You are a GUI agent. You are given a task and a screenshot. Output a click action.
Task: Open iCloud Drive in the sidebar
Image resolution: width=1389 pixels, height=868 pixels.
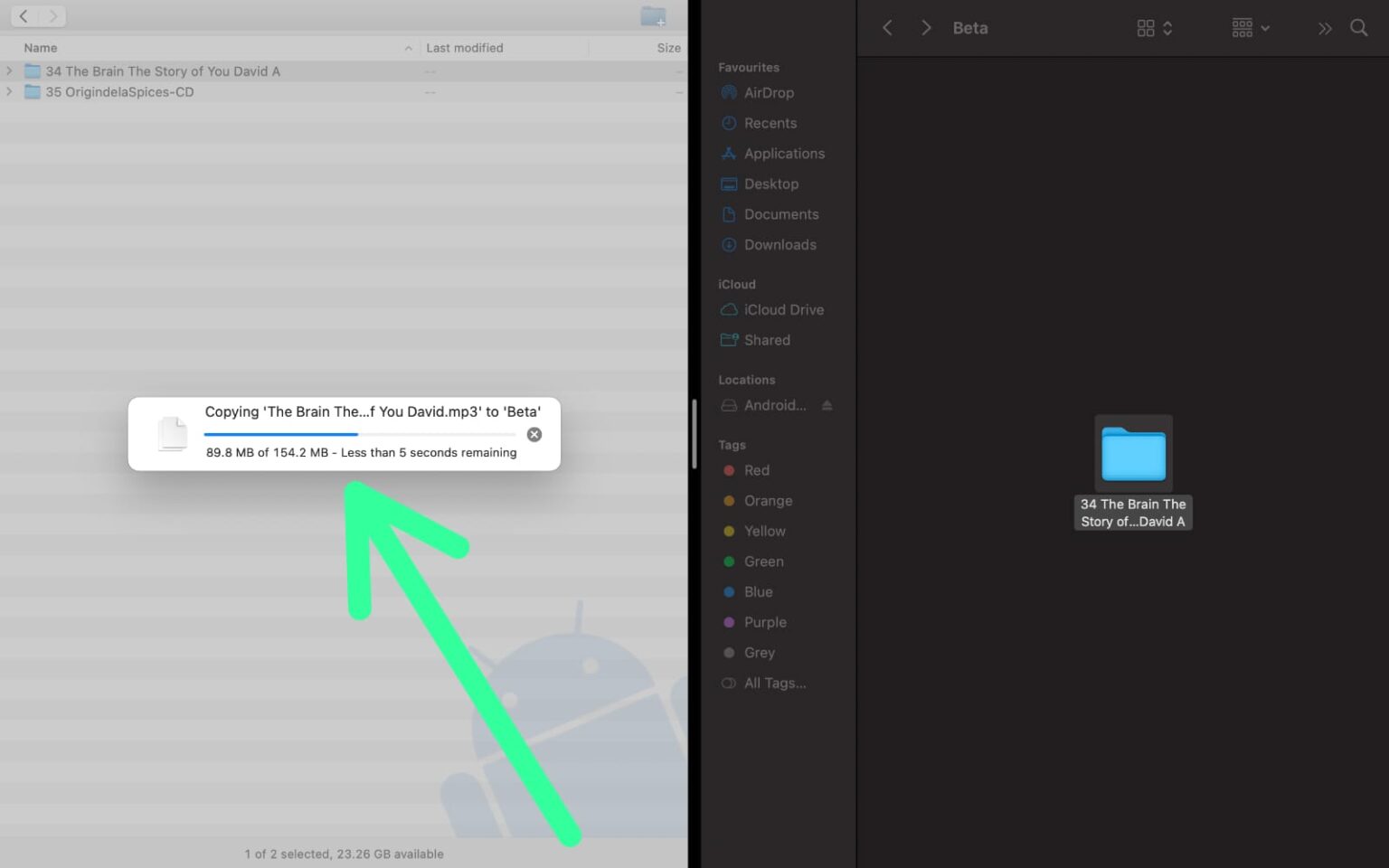pos(784,309)
